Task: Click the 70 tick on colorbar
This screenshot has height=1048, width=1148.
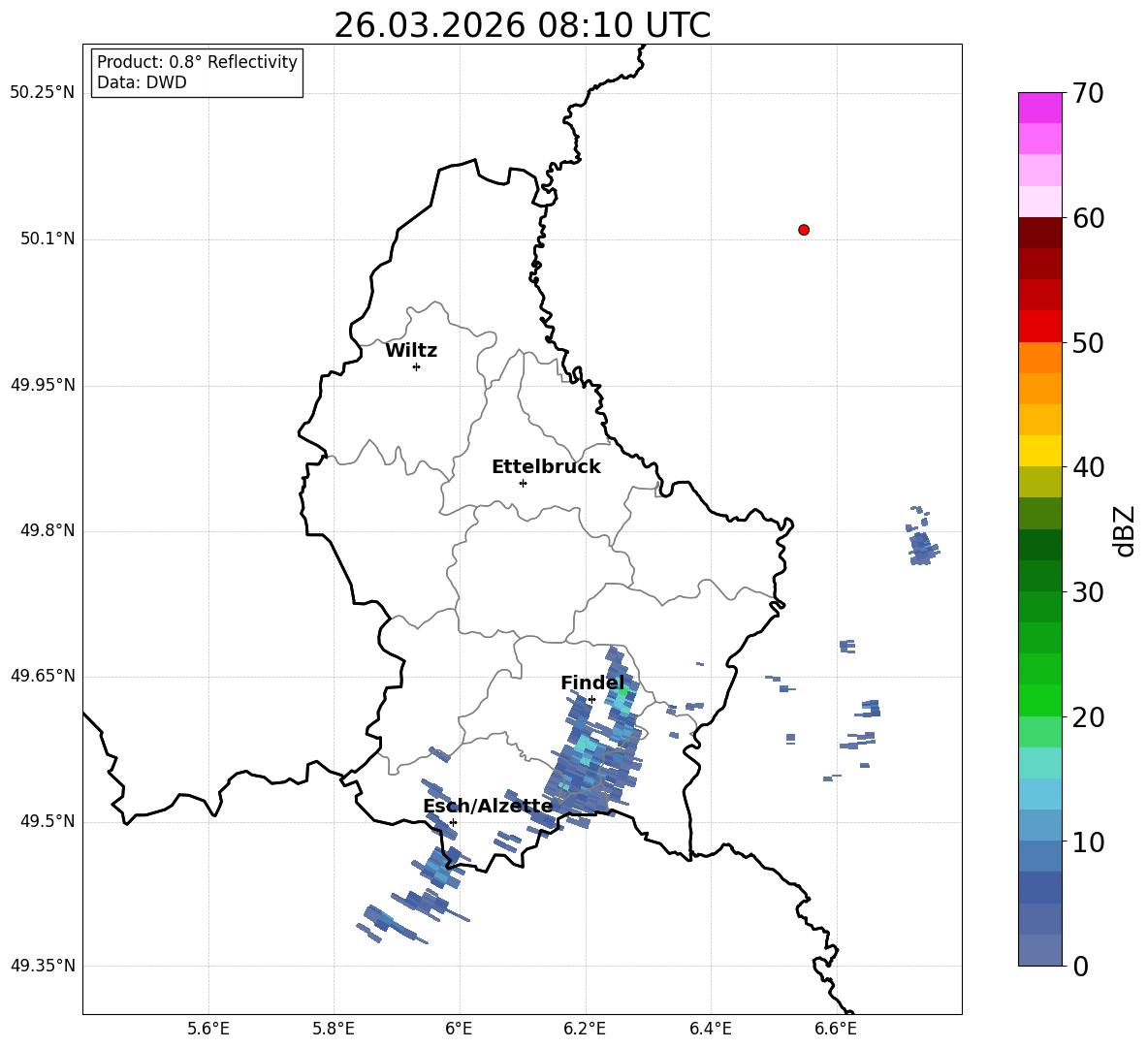Action: tap(1087, 93)
